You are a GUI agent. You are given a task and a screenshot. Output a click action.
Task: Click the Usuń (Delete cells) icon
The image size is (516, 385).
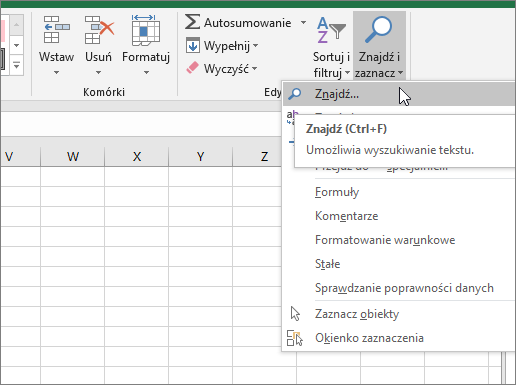(99, 30)
